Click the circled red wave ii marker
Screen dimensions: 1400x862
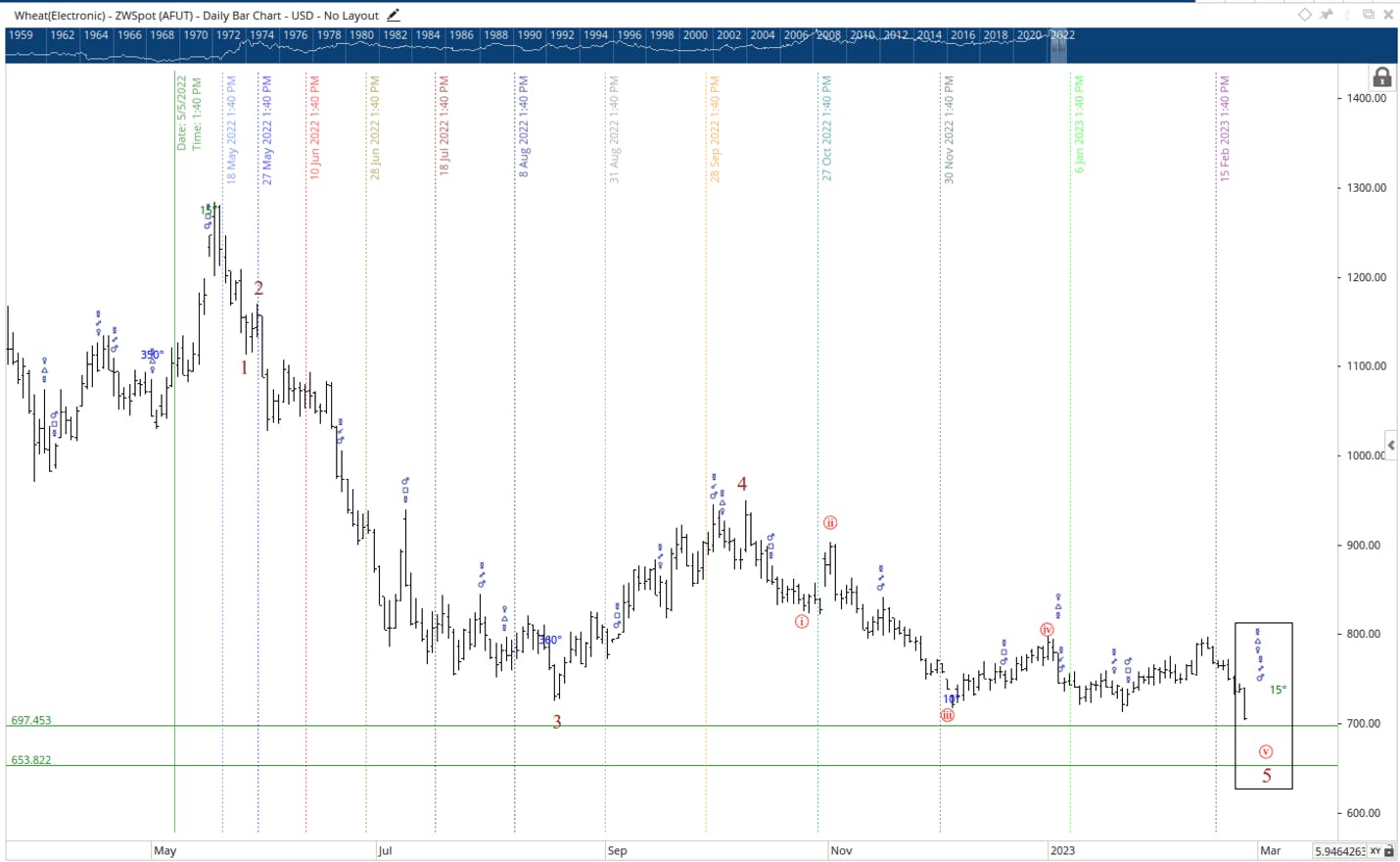(x=830, y=523)
